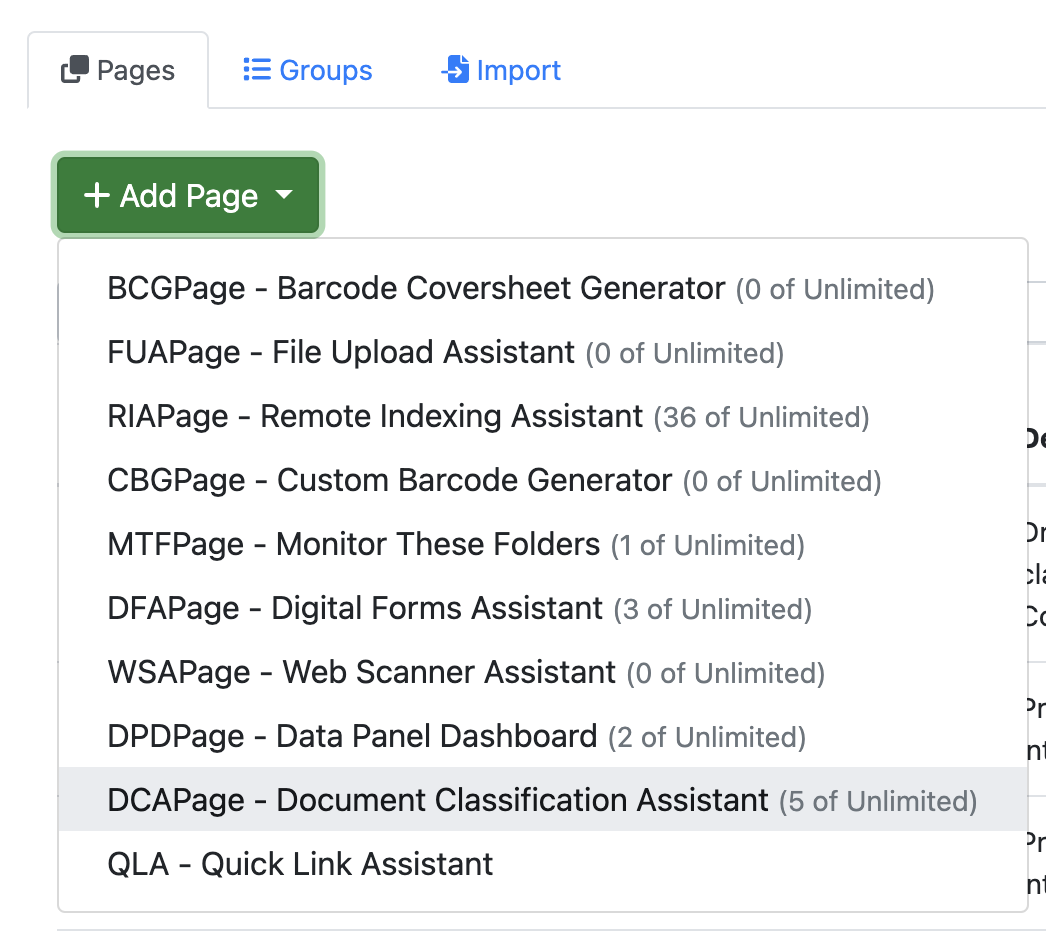Add a RIAPage - Remote Indexing Assistant
The width and height of the screenshot is (1046, 934).
375,417
